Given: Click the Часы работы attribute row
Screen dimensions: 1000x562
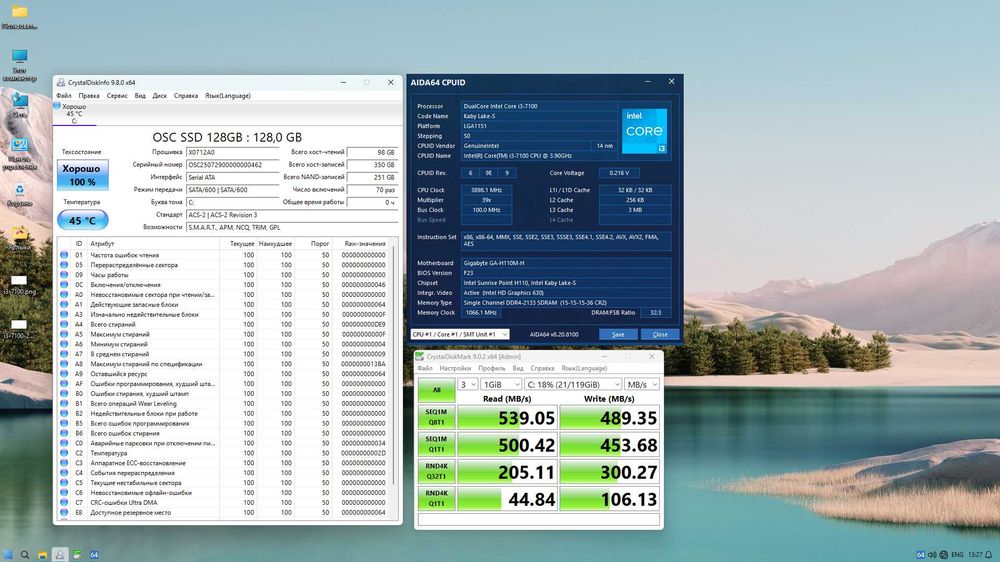Looking at the screenshot, I should (x=225, y=274).
